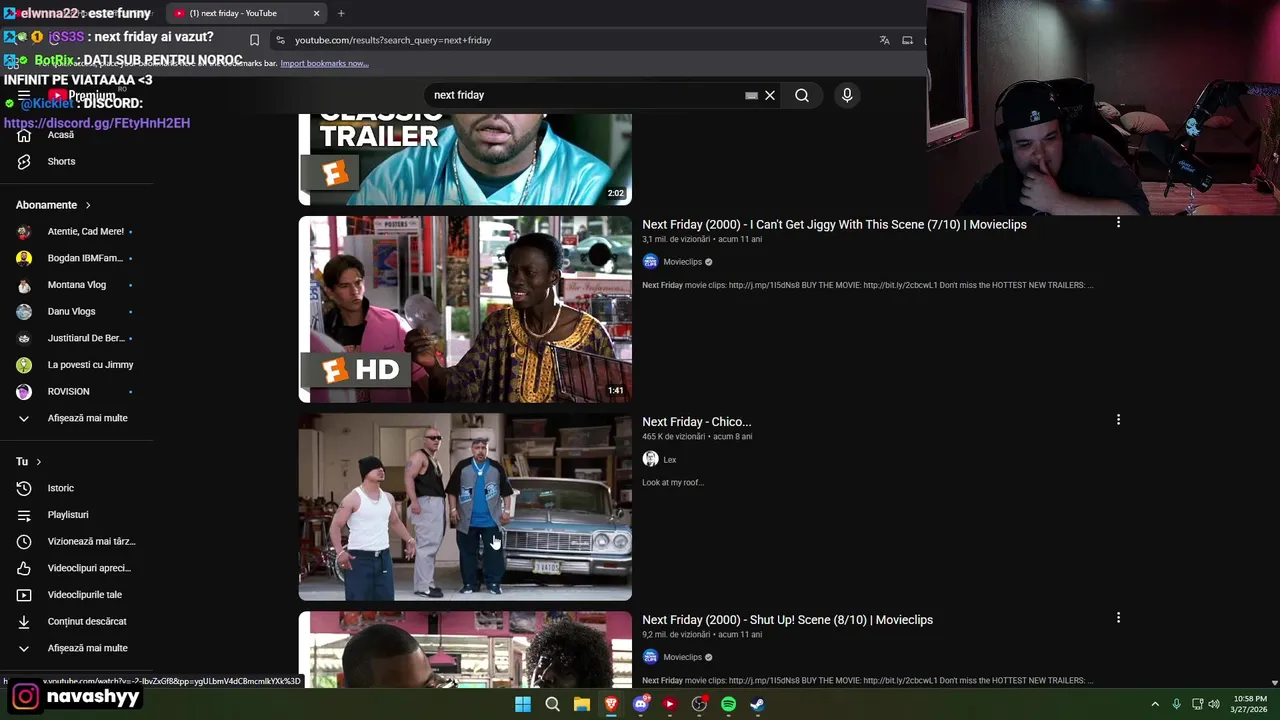Click the YouTube search magnifier button
The width and height of the screenshot is (1280, 720).
(802, 95)
